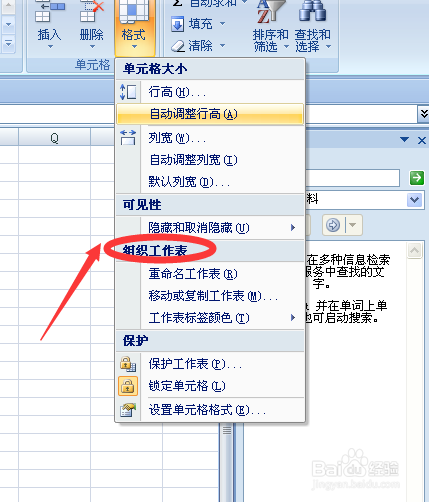Open 工作表标签颜色(T) menu entry
Viewport: 429px width, 502px height.
pyautogui.click(x=210, y=318)
